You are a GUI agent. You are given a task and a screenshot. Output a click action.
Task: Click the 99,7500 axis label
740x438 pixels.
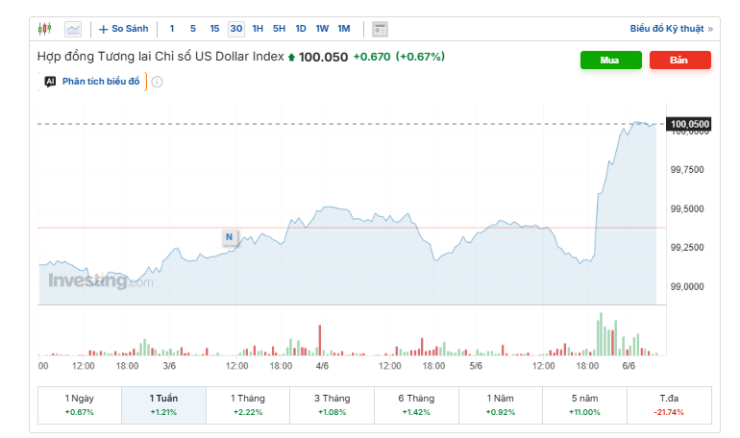pyautogui.click(x=687, y=169)
